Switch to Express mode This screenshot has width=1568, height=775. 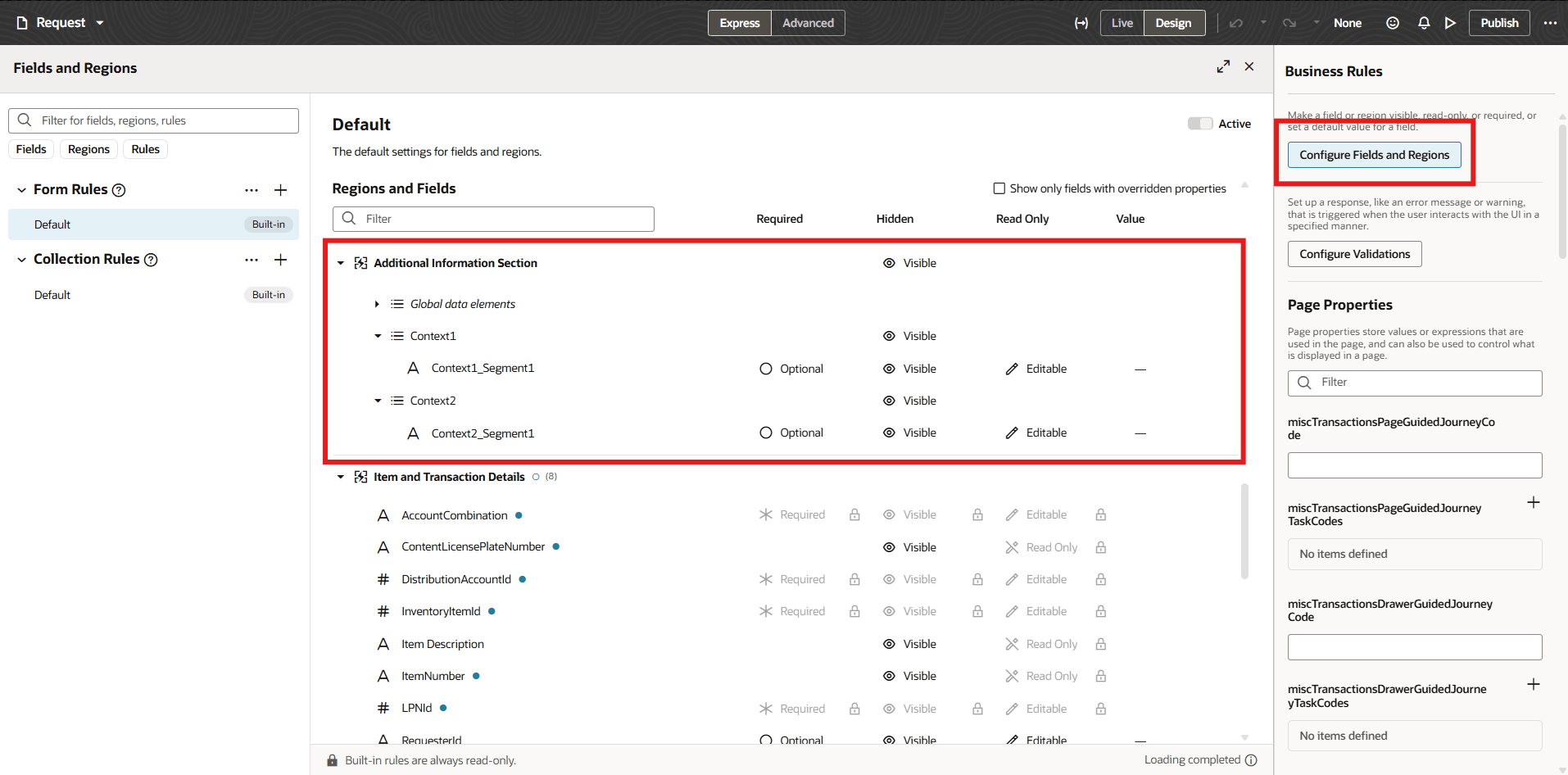pos(740,23)
